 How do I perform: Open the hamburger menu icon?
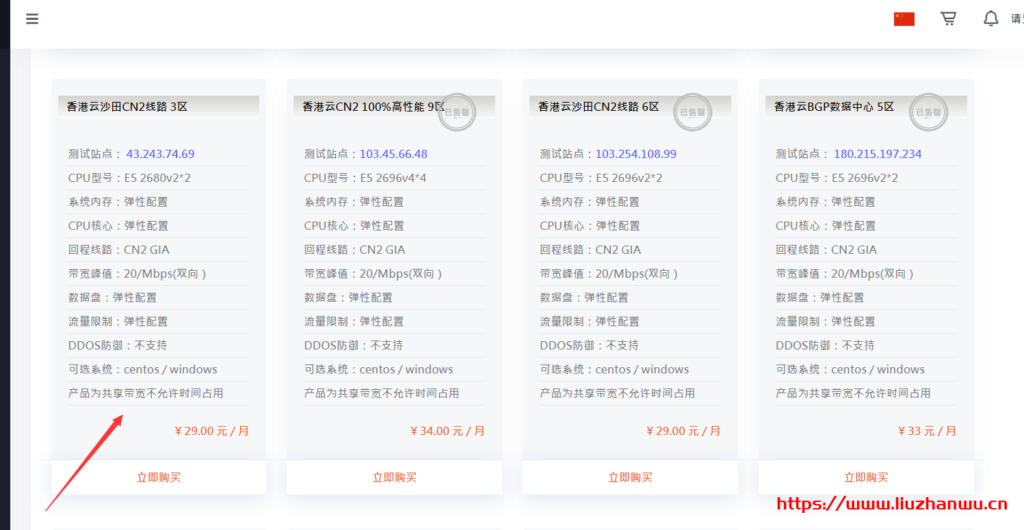[32, 18]
